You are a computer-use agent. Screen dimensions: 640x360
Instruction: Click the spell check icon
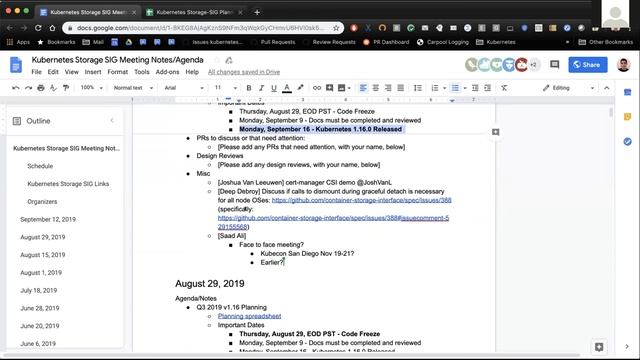pos(53,88)
